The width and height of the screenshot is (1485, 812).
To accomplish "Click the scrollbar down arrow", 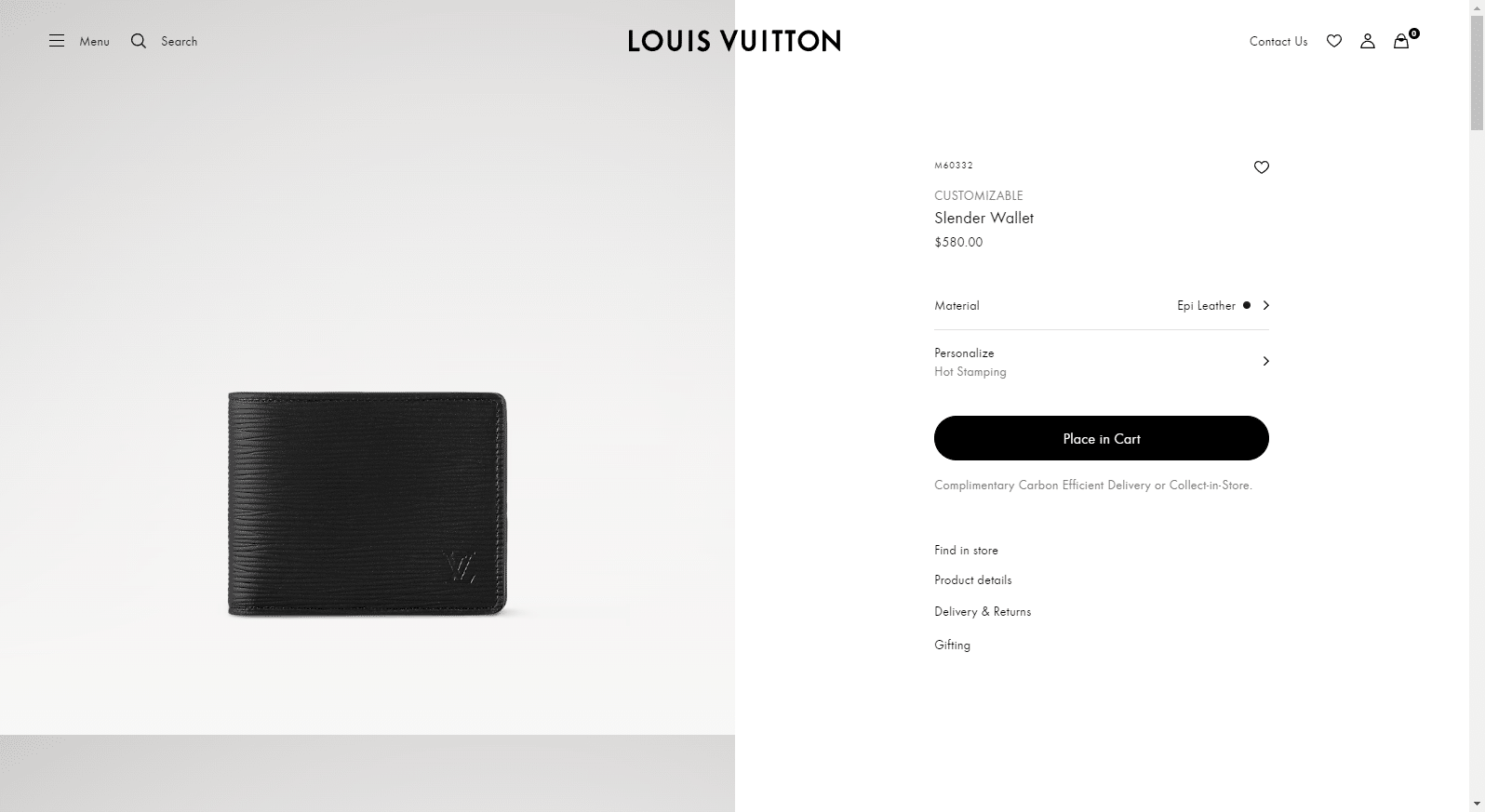I will [1477, 804].
